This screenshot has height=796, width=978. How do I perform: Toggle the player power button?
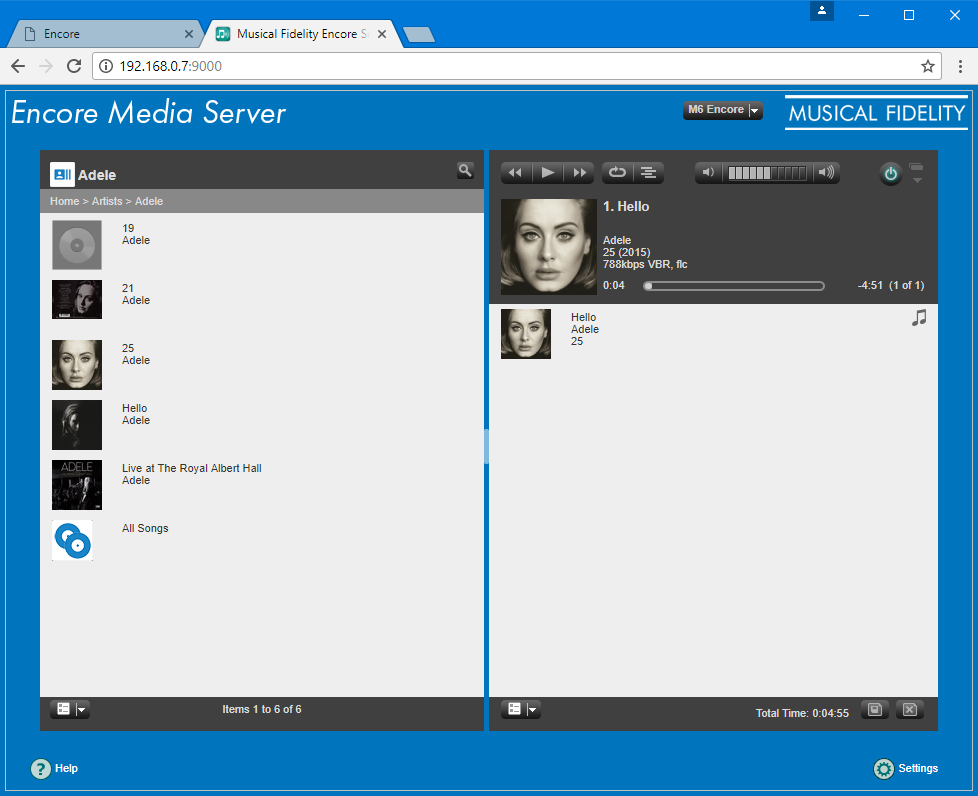coord(890,174)
